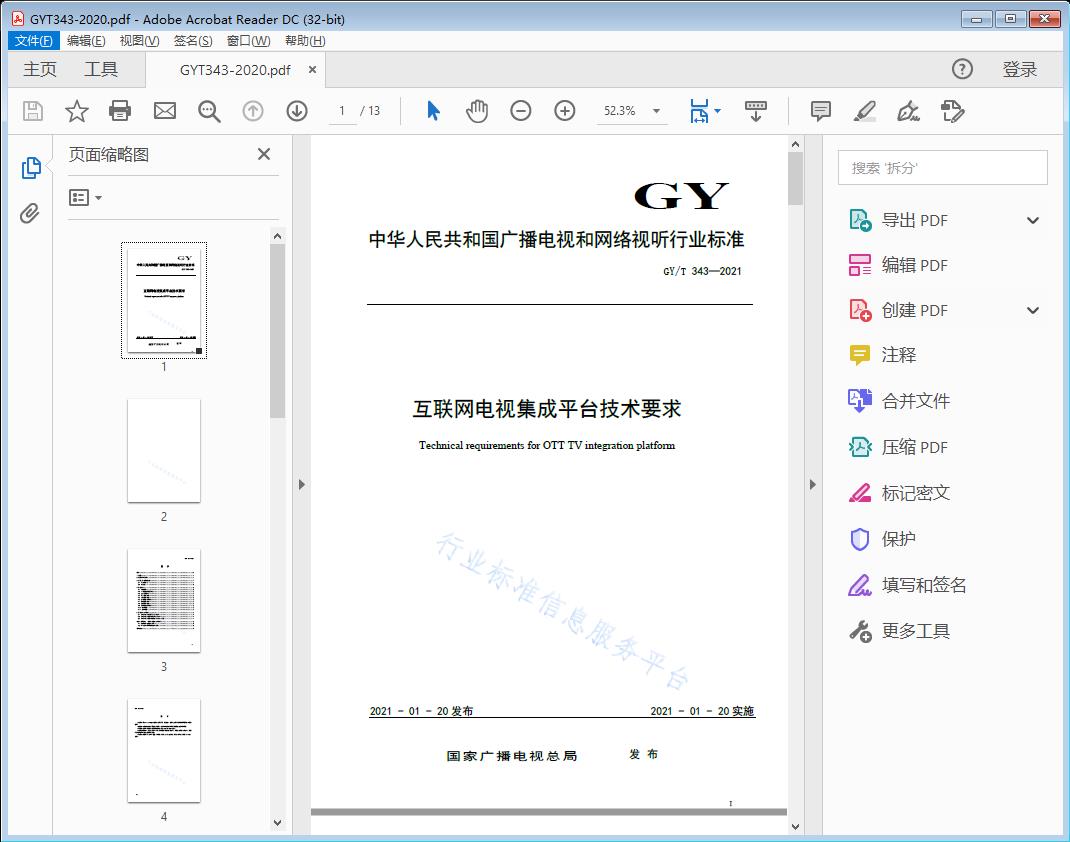The image size is (1070, 842).
Task: Open the page thumbnails panel icon
Action: (x=30, y=167)
